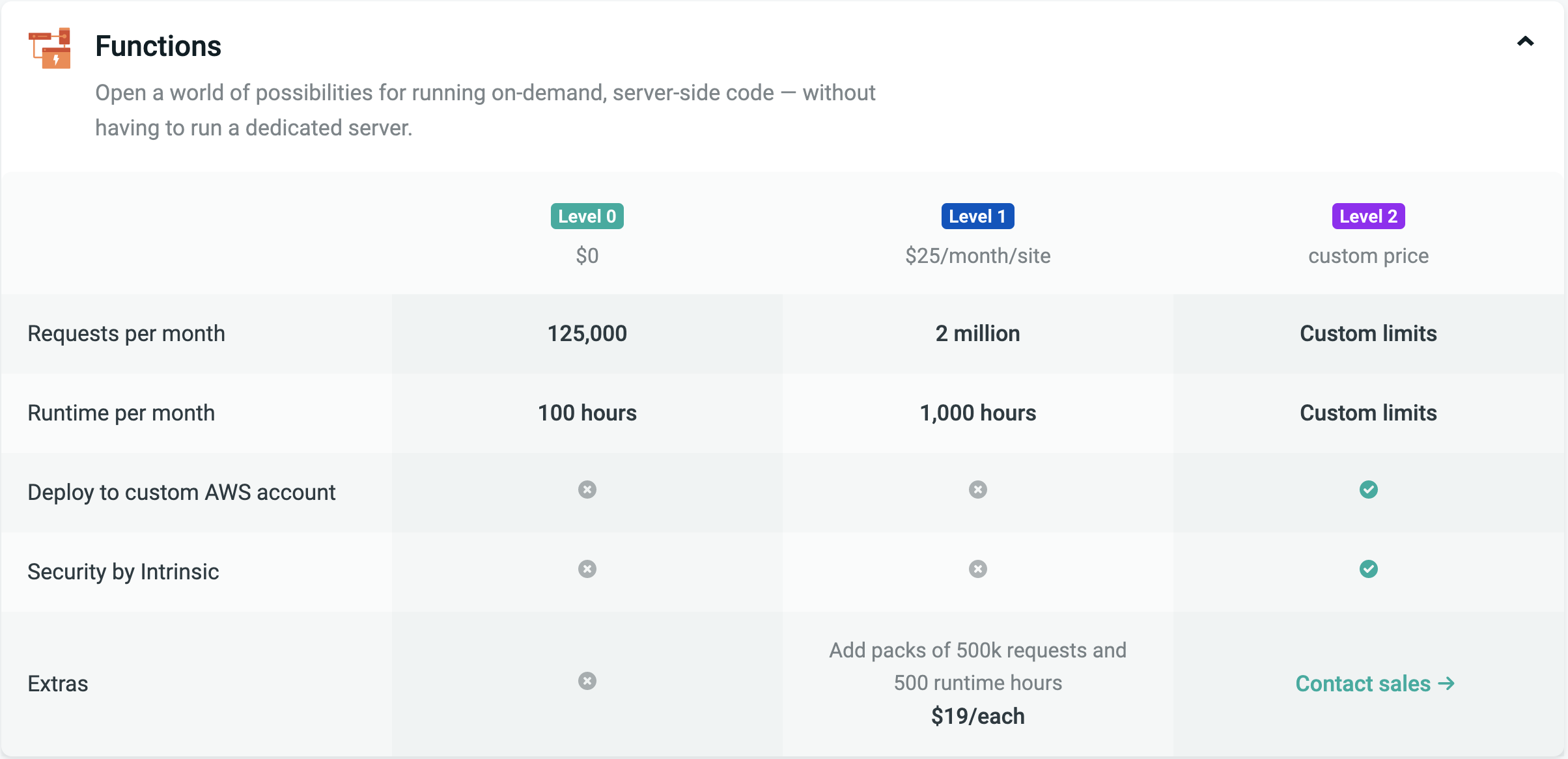This screenshot has height=759, width=1568.
Task: Click the Requests per month row label
Action: point(126,333)
